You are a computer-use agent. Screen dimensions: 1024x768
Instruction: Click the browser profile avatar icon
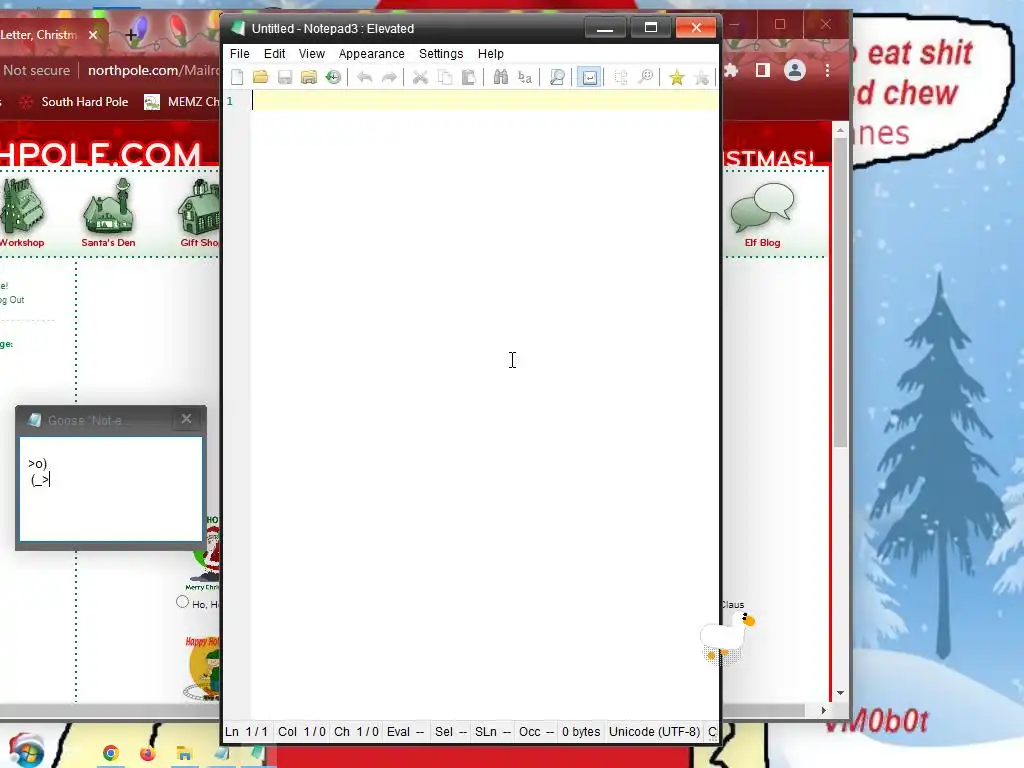[795, 70]
